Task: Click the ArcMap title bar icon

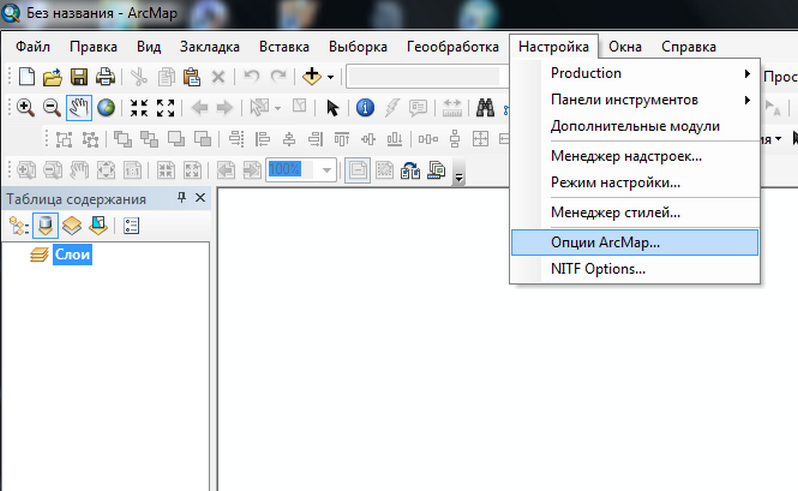Action: pyautogui.click(x=11, y=12)
